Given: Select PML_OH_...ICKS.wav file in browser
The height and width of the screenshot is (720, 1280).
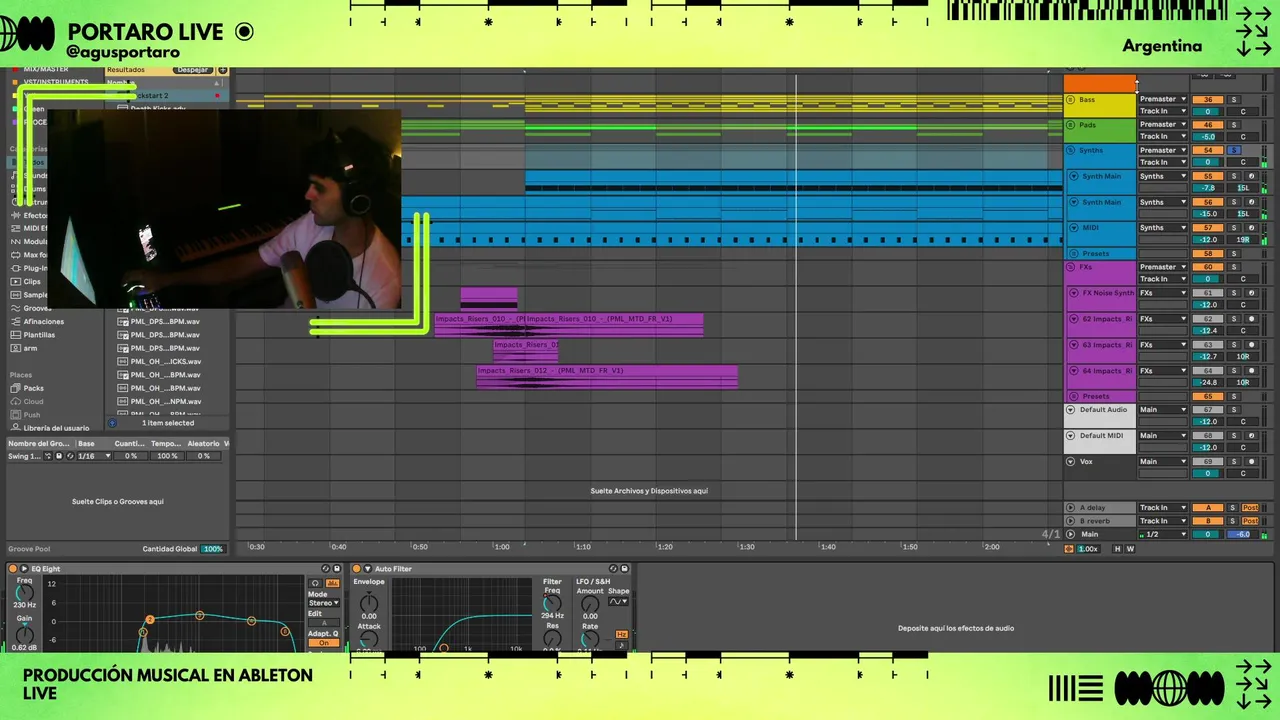Looking at the screenshot, I should pos(159,361).
